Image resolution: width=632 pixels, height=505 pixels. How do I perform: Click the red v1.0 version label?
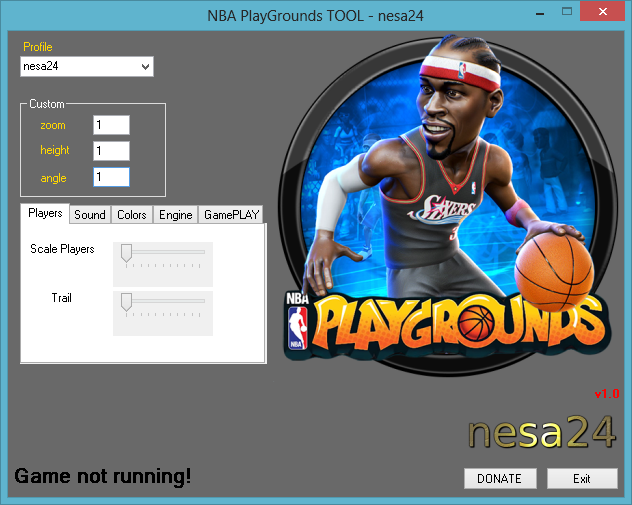[607, 394]
